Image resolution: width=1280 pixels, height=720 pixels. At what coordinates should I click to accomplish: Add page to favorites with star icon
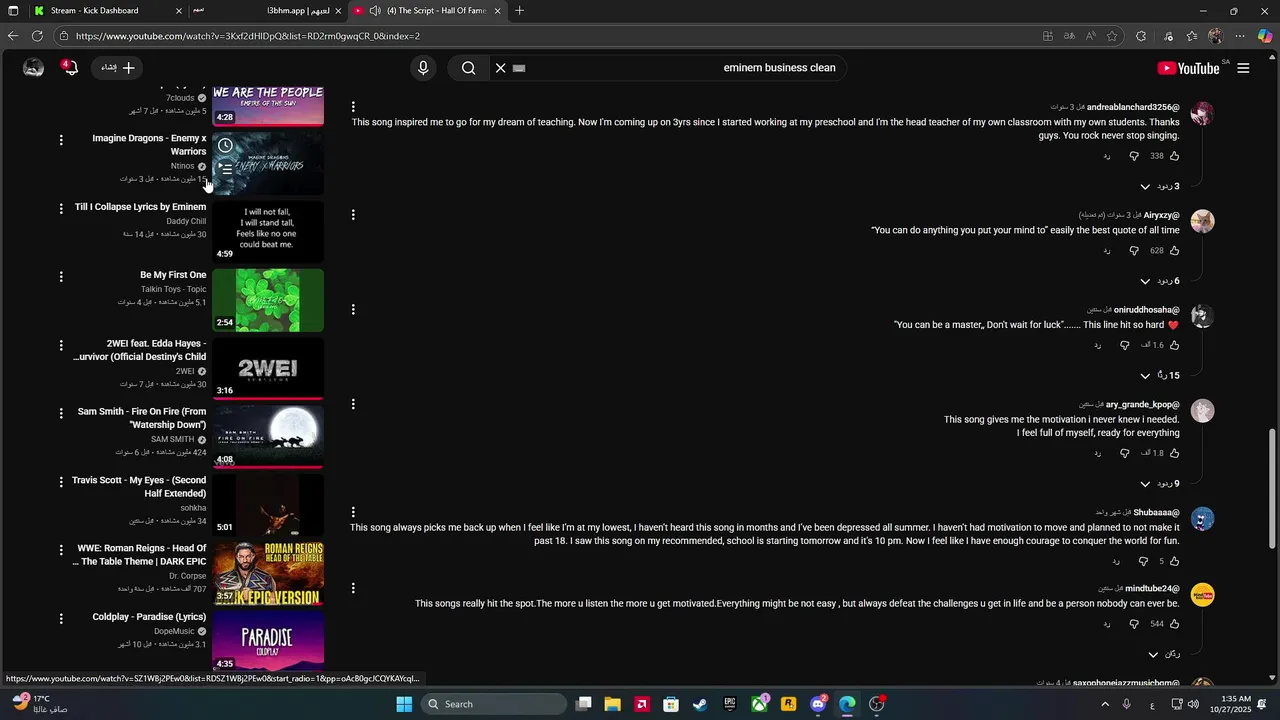[x=1112, y=36]
